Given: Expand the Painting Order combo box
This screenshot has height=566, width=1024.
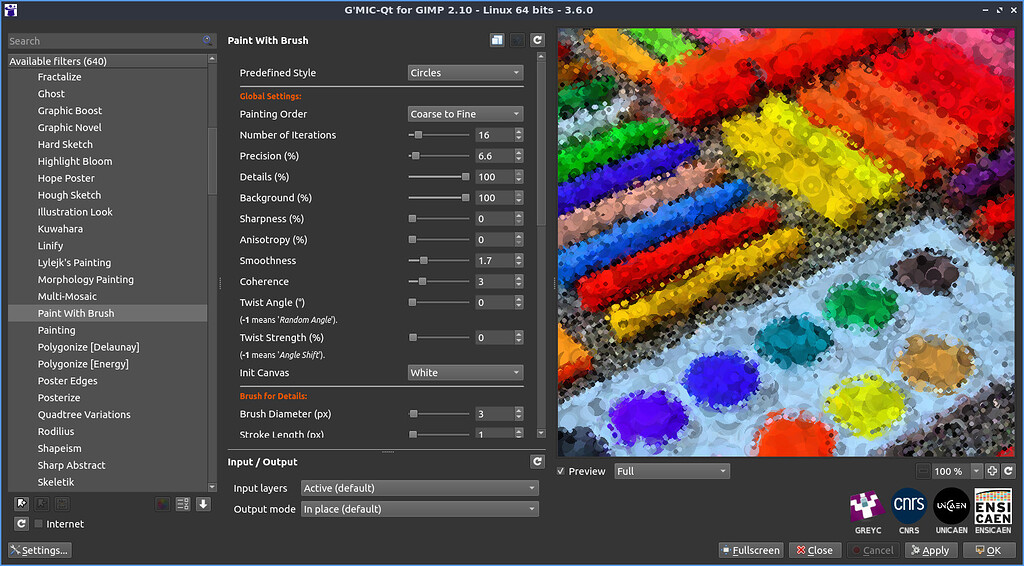Looking at the screenshot, I should click(x=465, y=114).
